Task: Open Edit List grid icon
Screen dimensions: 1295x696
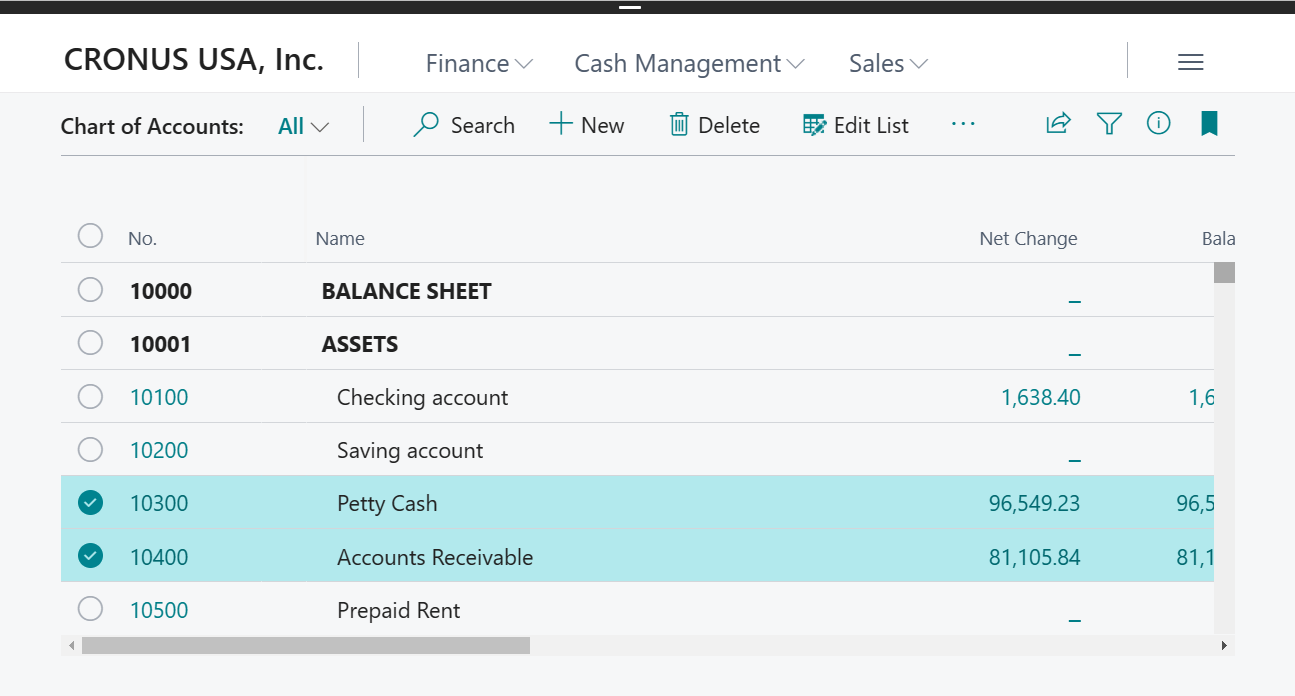Action: pyautogui.click(x=815, y=125)
